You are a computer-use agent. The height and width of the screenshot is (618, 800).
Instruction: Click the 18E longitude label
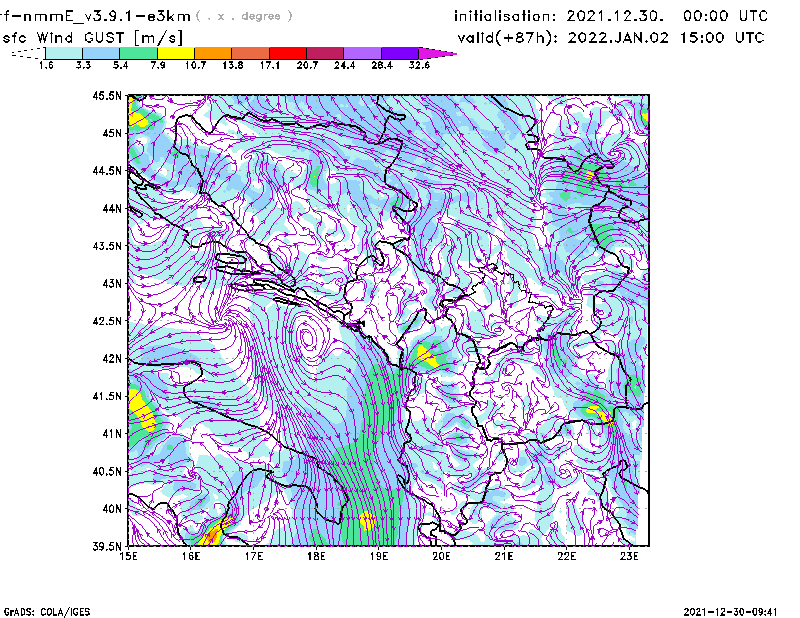coord(316,556)
